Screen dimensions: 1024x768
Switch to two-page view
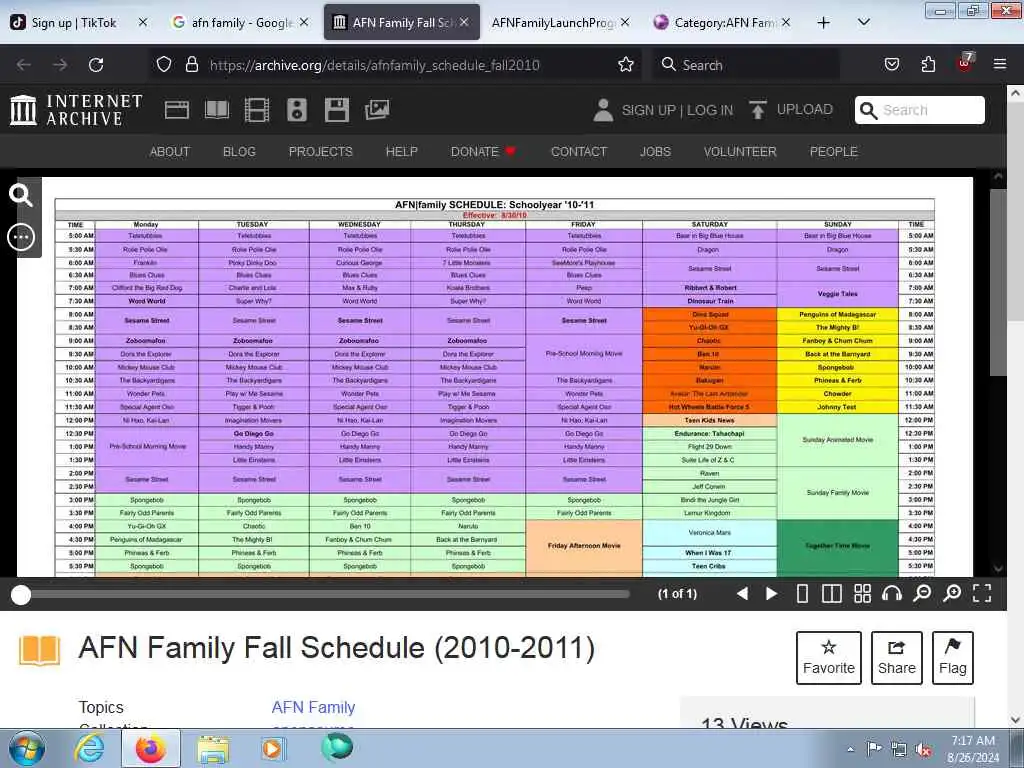tap(832, 594)
